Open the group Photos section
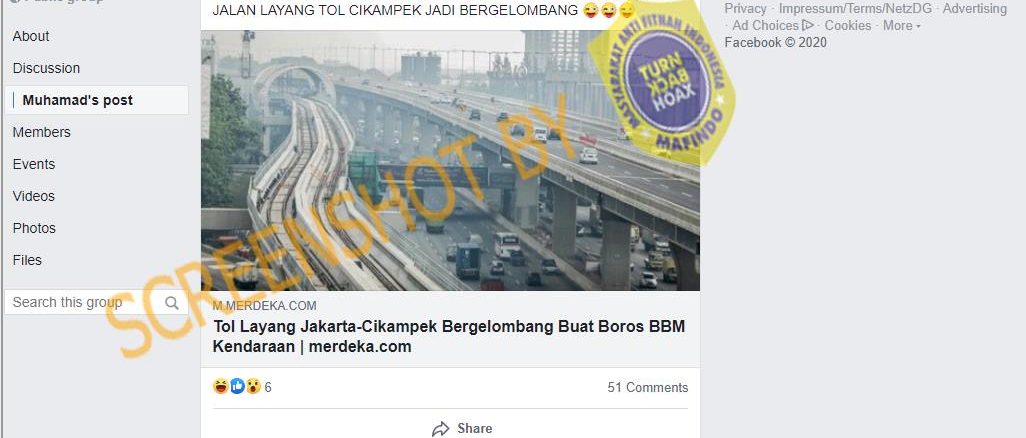The width and height of the screenshot is (1026, 438). click(34, 228)
